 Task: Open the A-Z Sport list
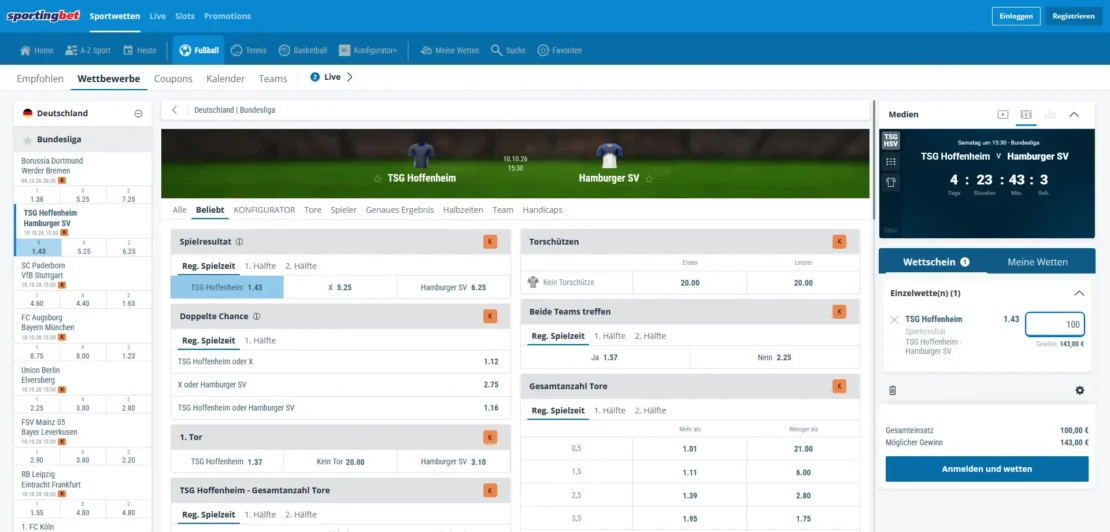click(x=88, y=50)
